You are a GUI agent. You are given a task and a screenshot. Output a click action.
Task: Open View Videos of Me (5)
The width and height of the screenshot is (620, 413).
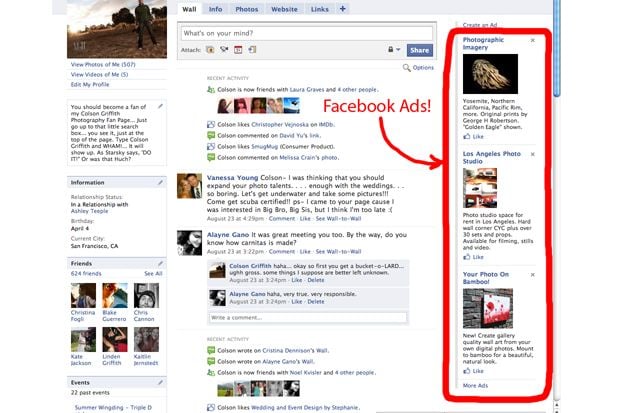[99, 74]
